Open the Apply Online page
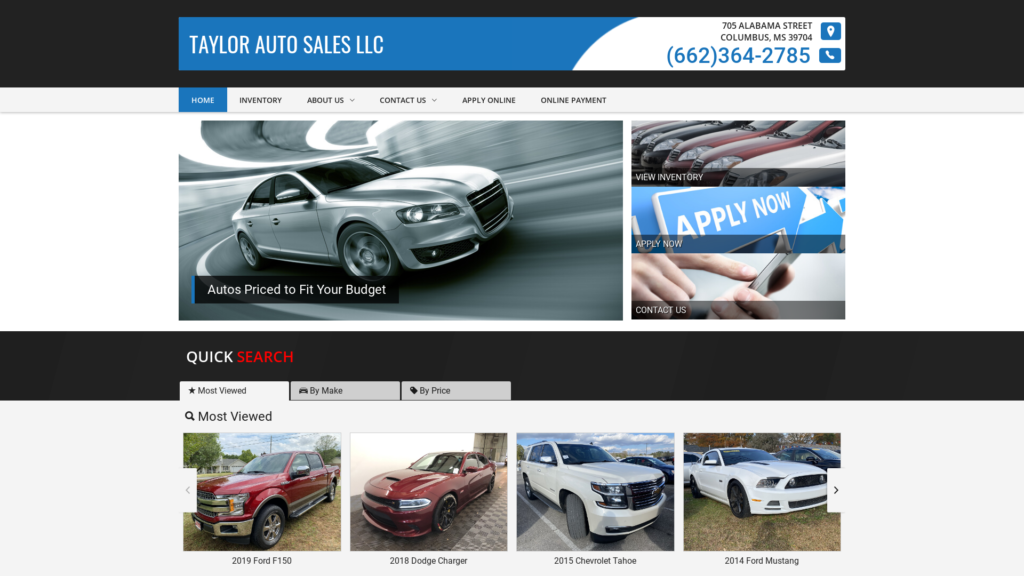 pyautogui.click(x=488, y=100)
